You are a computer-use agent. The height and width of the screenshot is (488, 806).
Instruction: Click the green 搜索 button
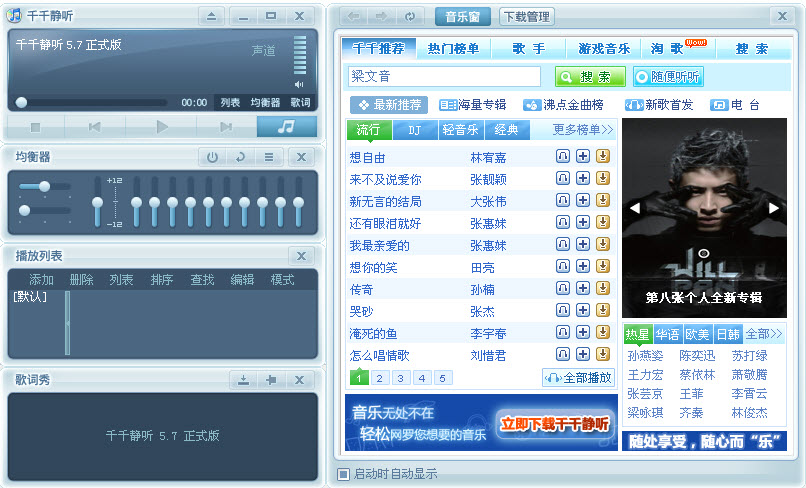click(x=590, y=77)
